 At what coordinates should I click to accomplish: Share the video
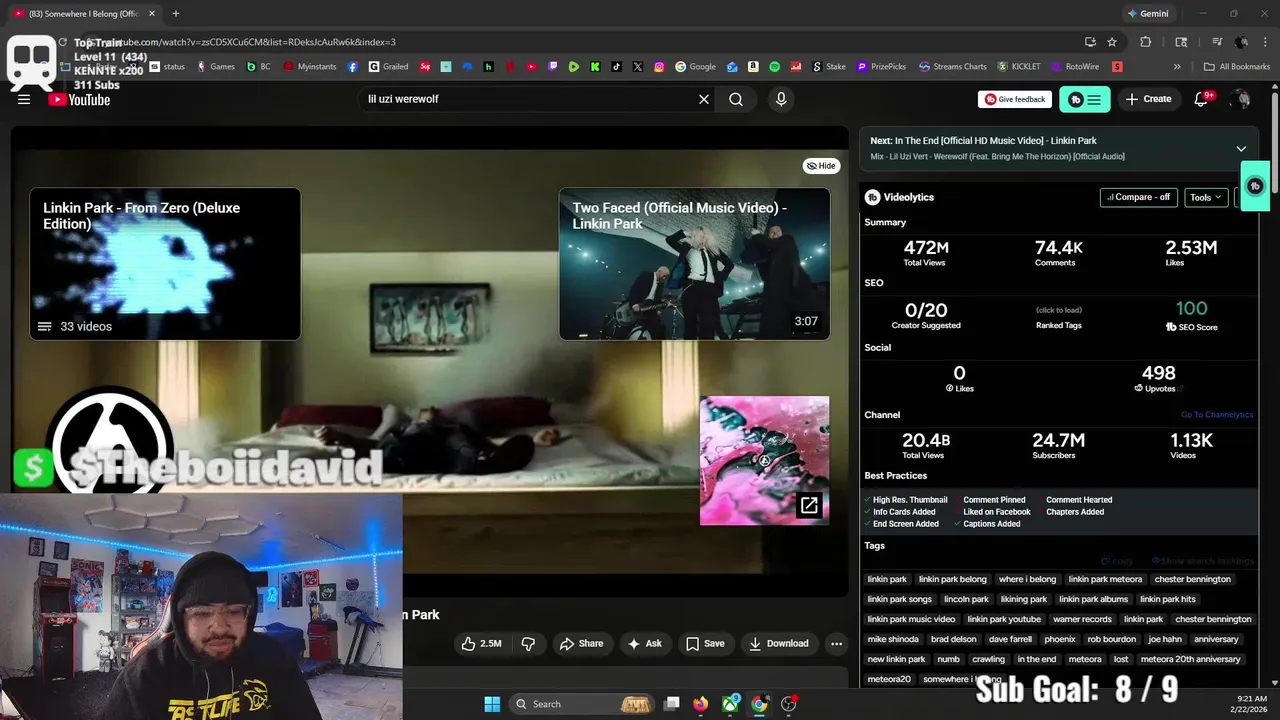pyautogui.click(x=581, y=643)
